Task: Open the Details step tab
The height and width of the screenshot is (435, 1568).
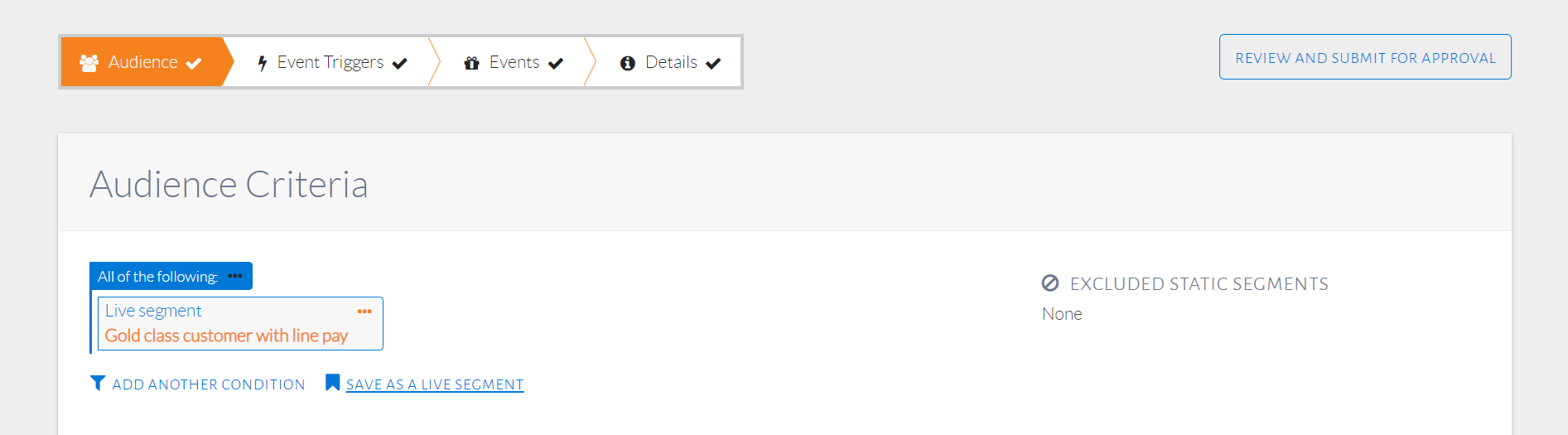Action: (671, 62)
